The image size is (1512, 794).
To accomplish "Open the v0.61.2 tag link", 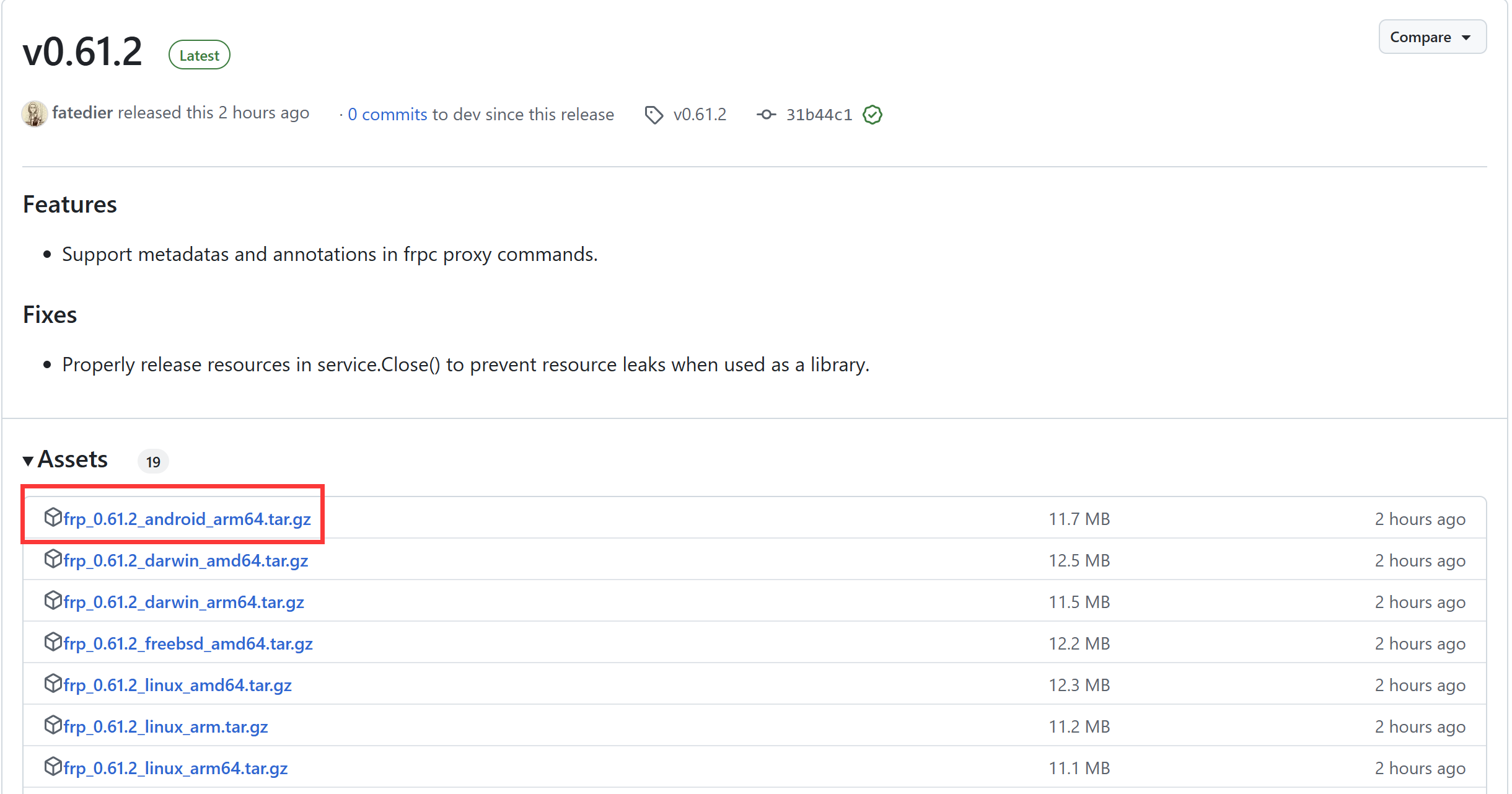I will [700, 115].
